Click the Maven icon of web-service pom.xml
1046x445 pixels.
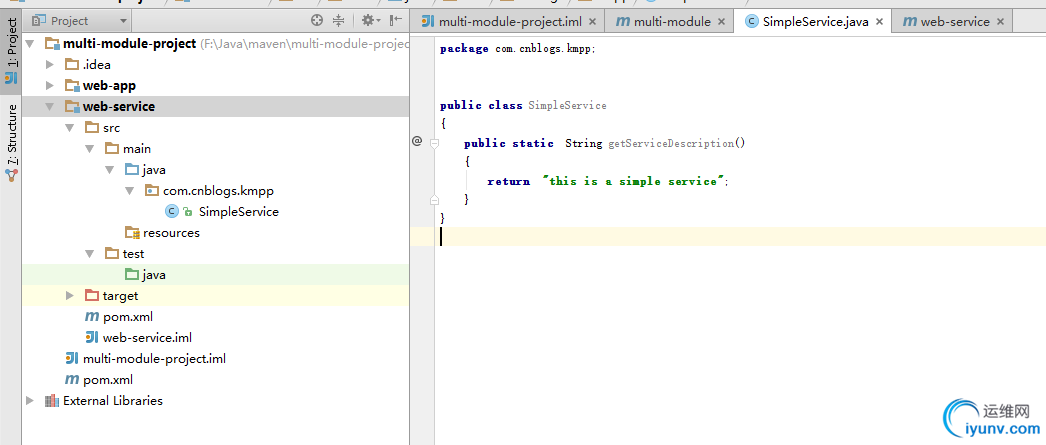tap(91, 316)
